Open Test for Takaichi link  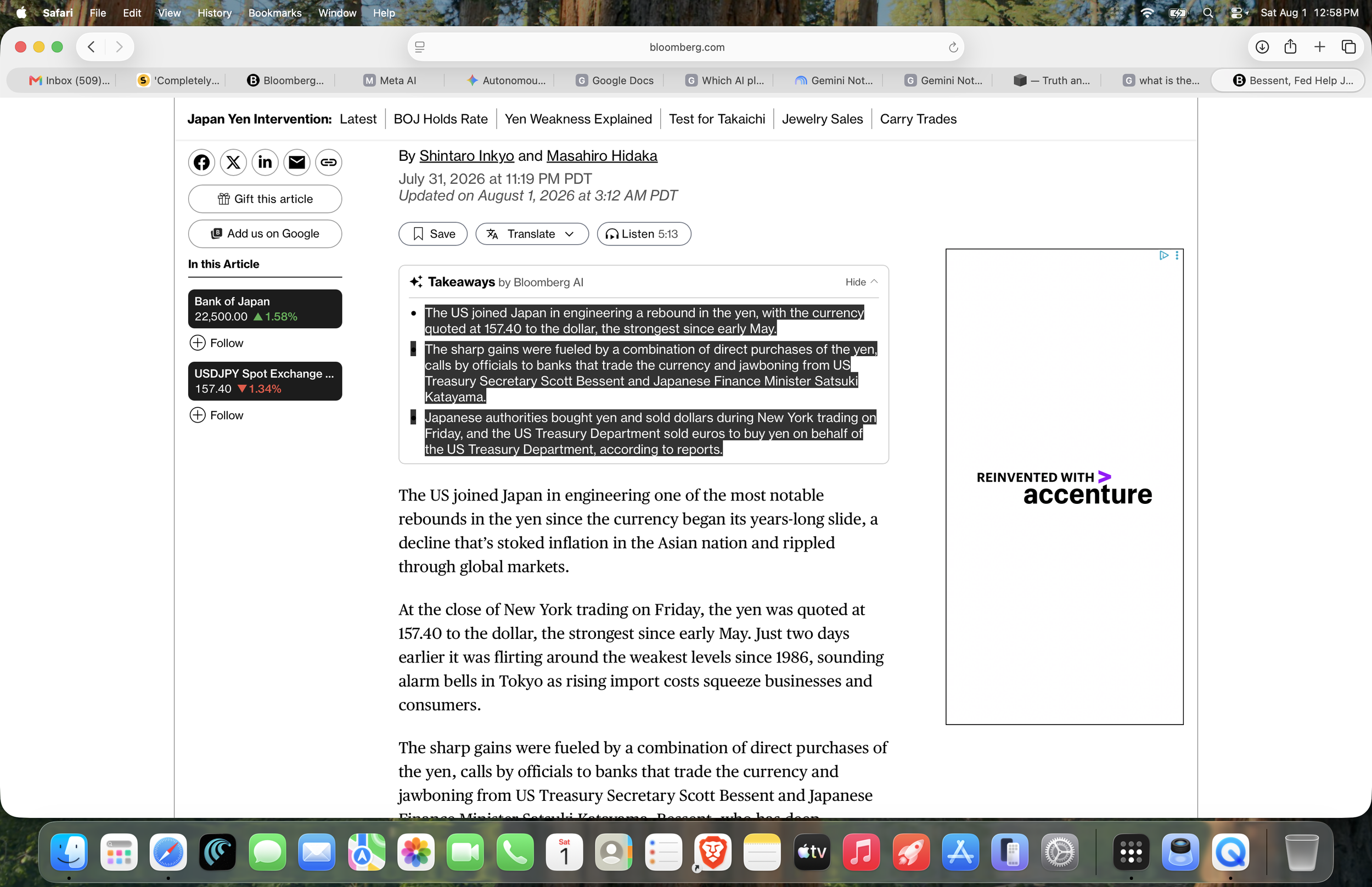click(717, 119)
